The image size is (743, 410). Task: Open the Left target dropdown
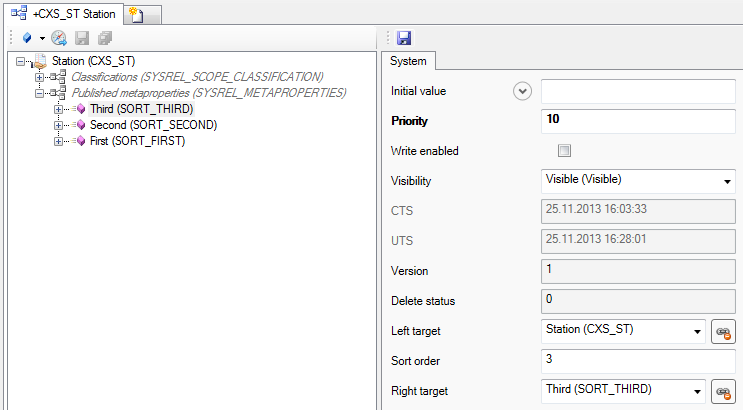696,331
